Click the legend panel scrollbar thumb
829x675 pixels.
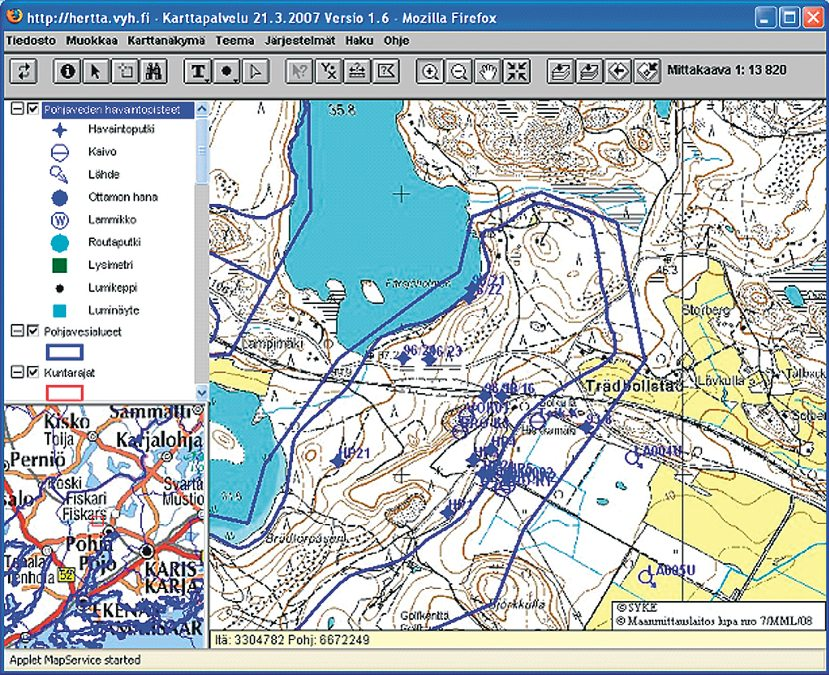click(201, 151)
